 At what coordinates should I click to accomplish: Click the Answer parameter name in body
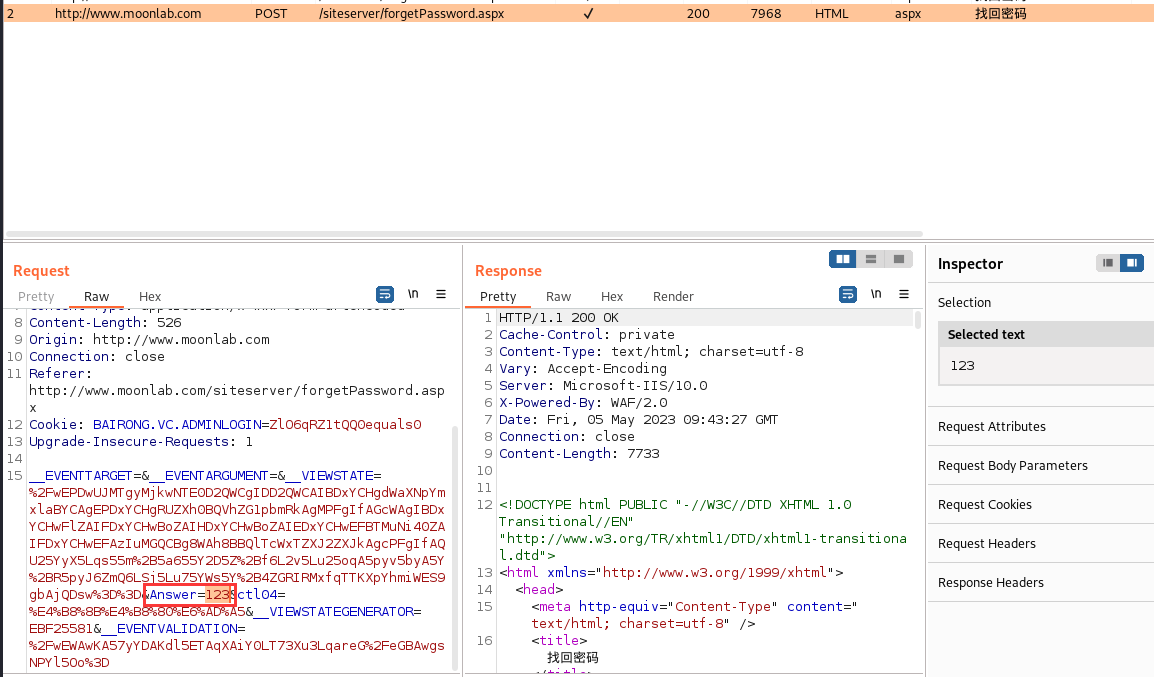pyautogui.click(x=173, y=594)
